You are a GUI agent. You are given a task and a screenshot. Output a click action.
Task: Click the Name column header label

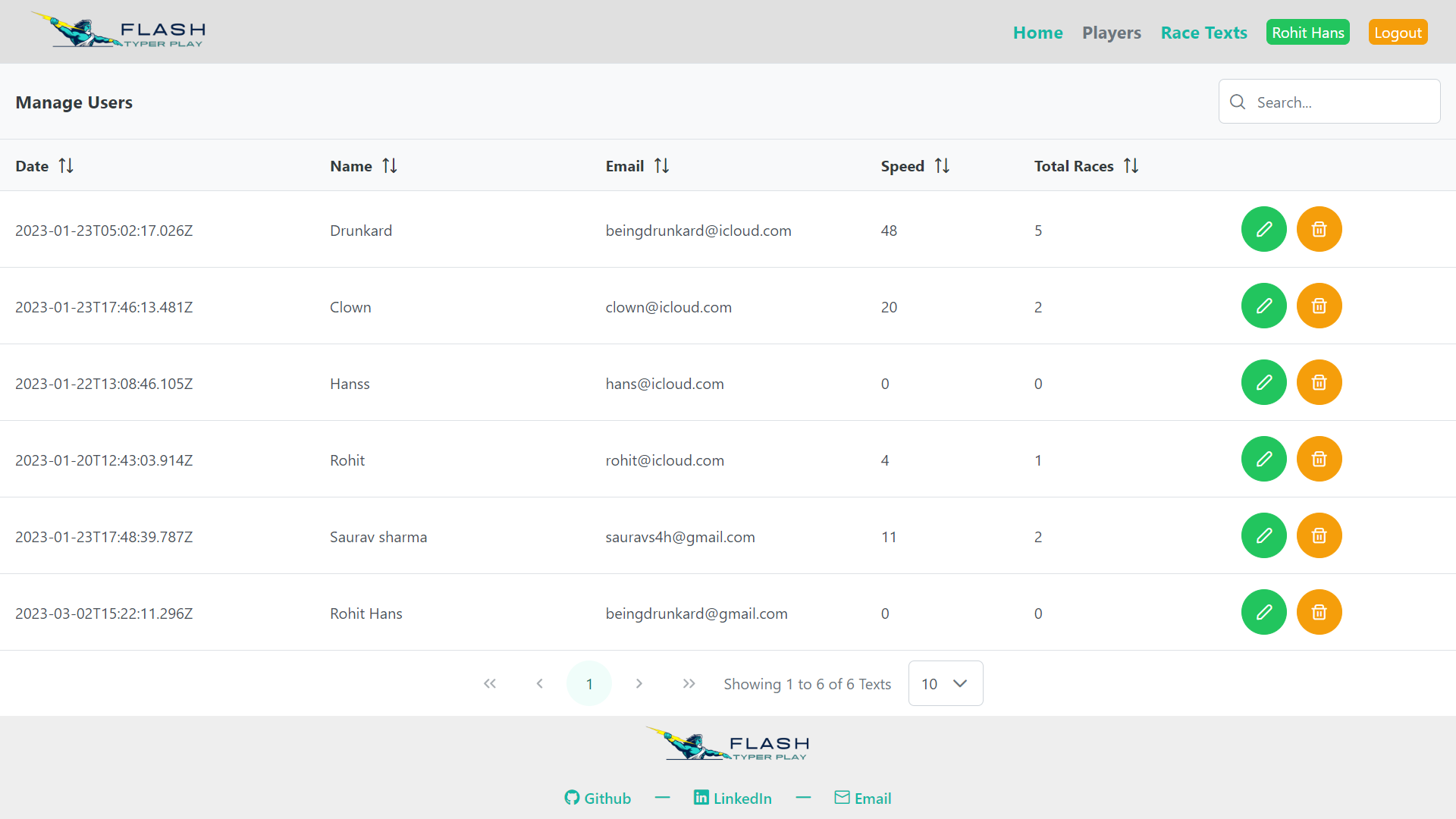pyautogui.click(x=351, y=166)
